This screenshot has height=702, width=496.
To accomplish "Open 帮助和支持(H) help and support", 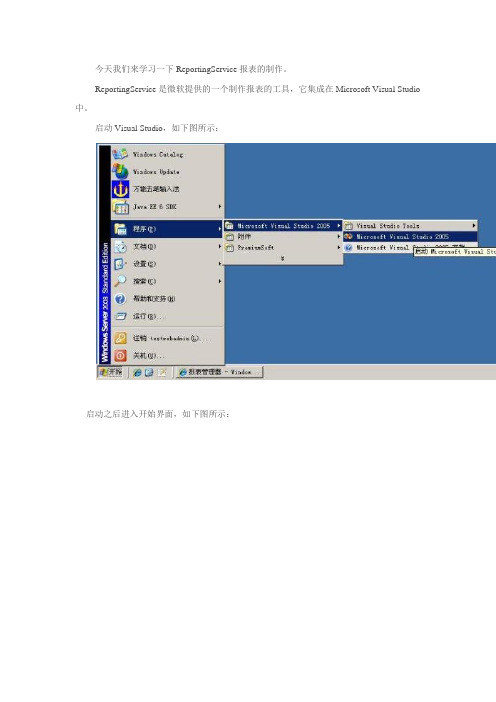I will point(167,299).
